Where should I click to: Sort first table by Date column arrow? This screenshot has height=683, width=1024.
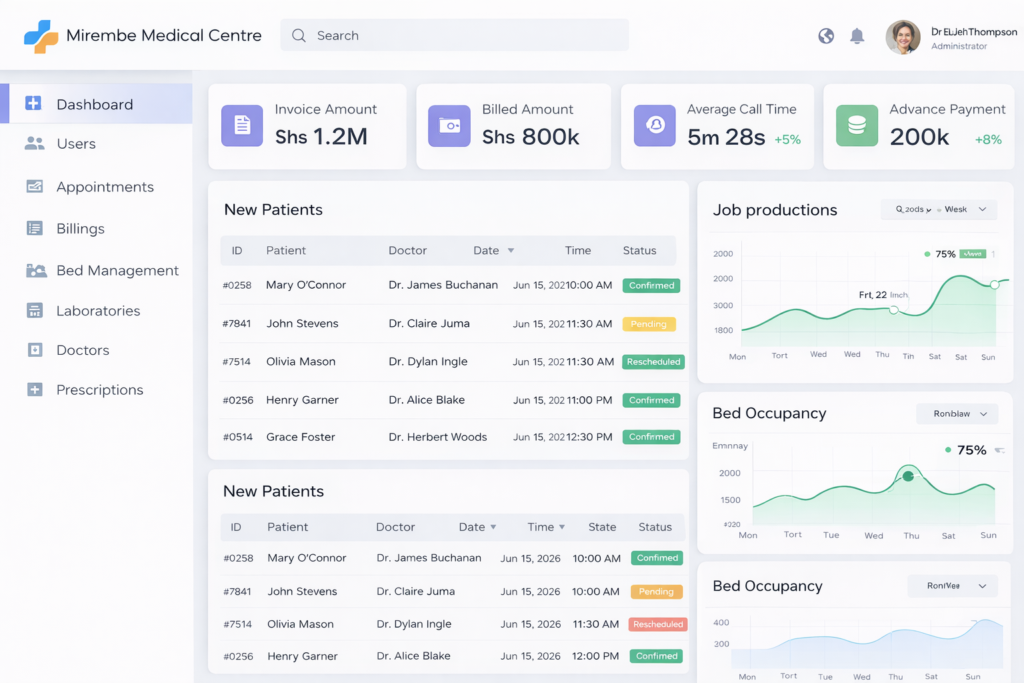pos(511,251)
